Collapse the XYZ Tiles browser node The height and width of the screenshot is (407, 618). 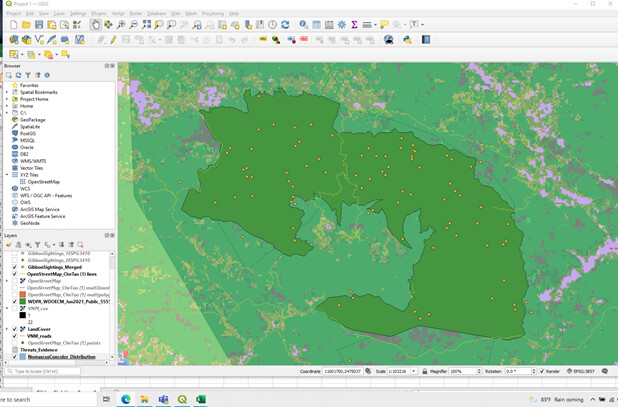tap(7, 175)
